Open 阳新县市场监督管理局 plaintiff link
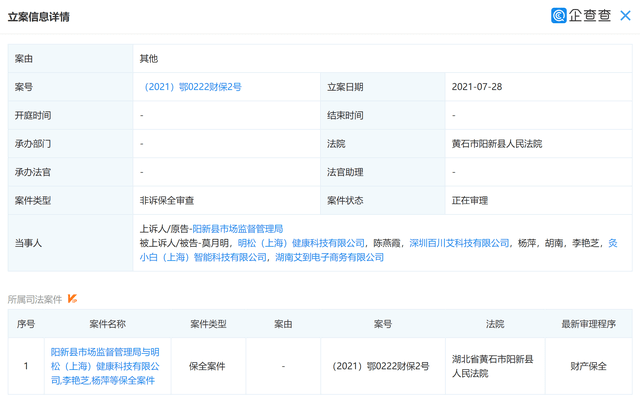 point(238,229)
